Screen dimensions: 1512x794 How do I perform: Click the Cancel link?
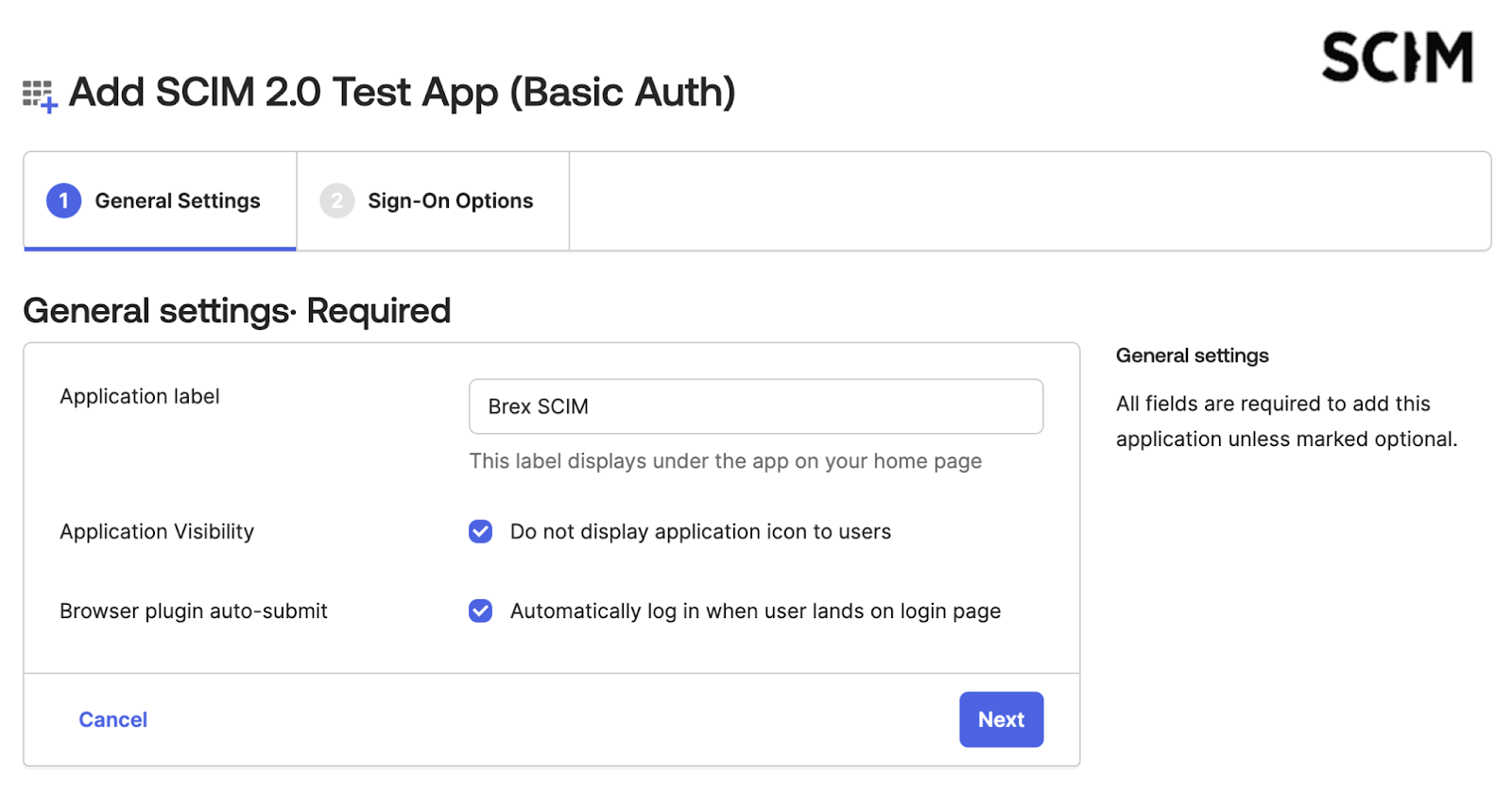pyautogui.click(x=112, y=719)
